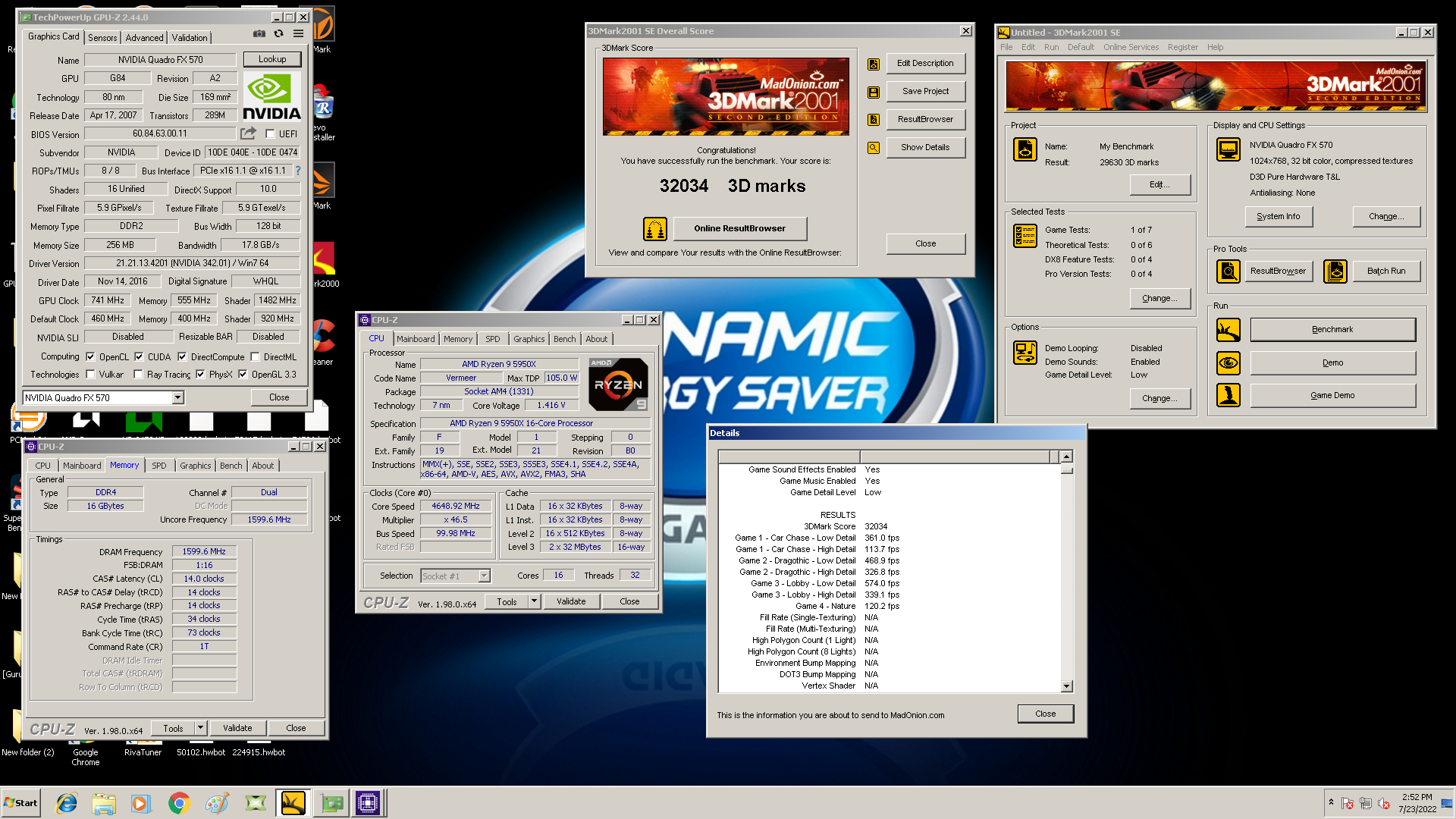1456x819 pixels.
Task: Click the Display and CPU Settings monitor icon
Action: [x=1228, y=149]
